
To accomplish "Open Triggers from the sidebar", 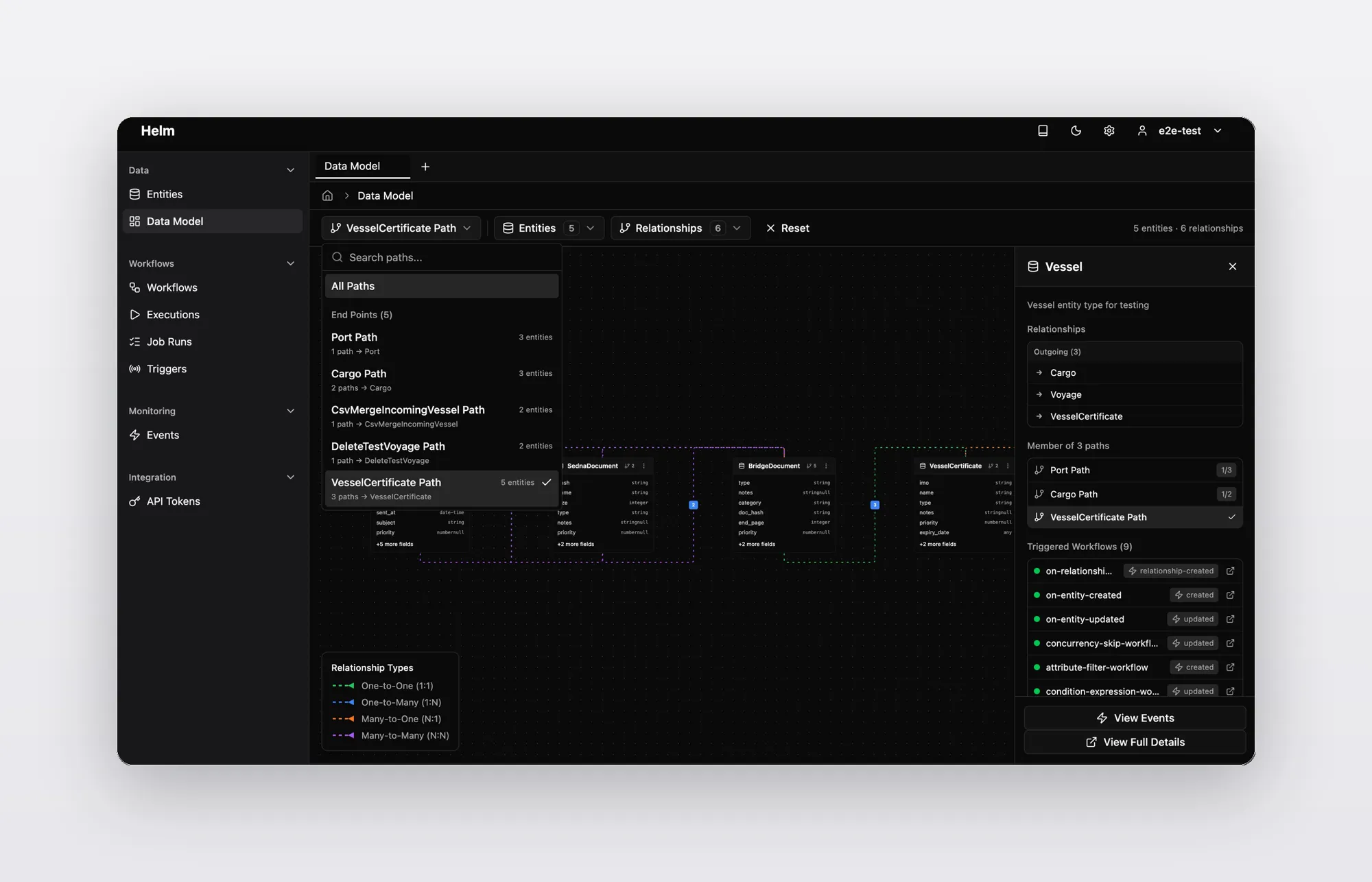I will [x=213, y=368].
